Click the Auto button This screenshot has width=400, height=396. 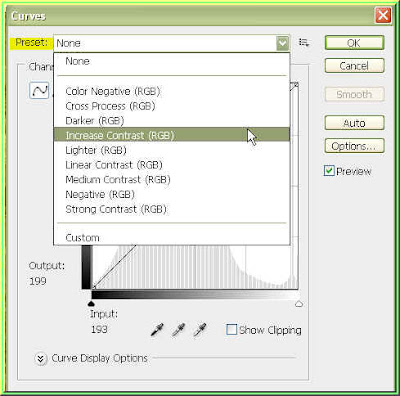point(354,123)
